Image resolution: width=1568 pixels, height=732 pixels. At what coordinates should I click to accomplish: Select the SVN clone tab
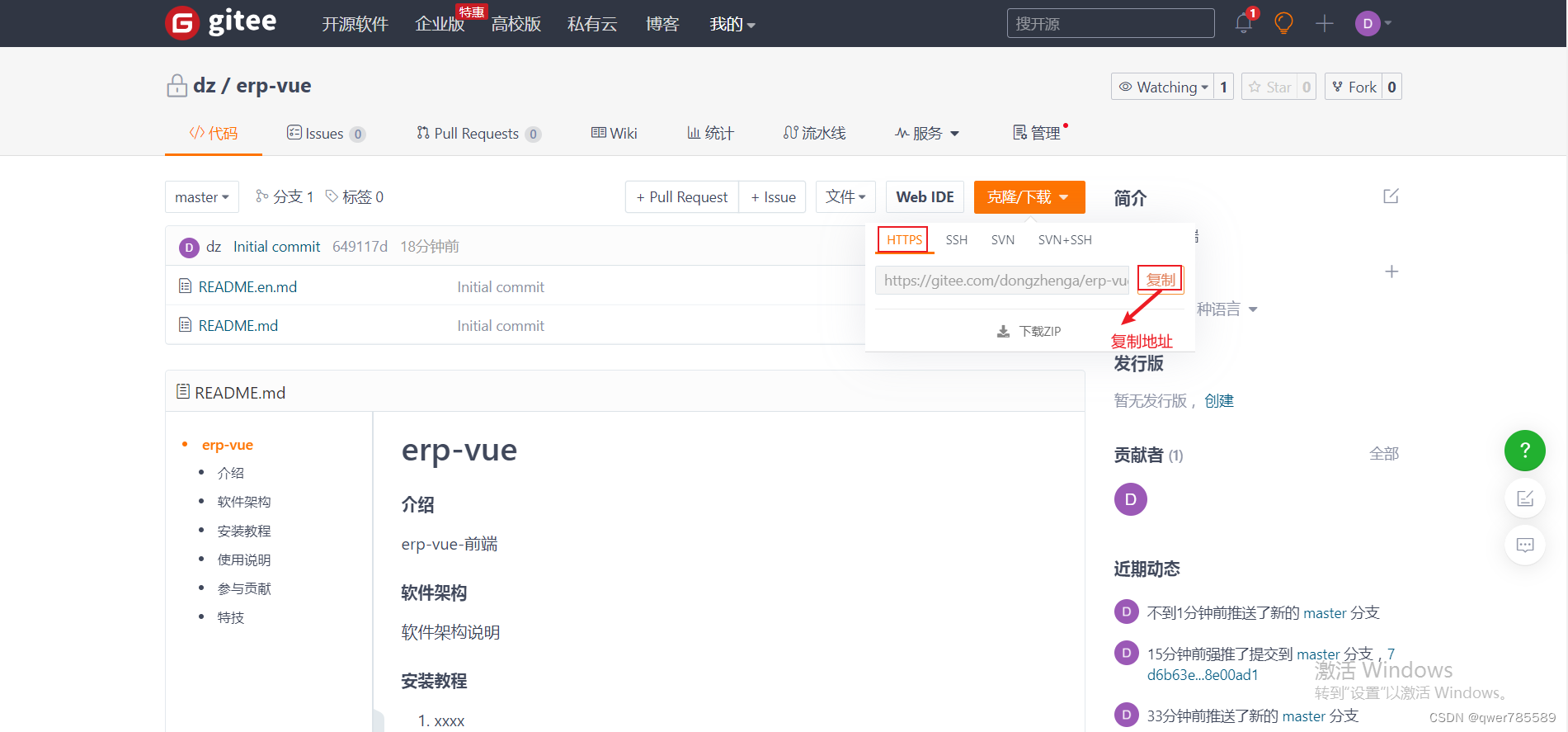point(1003,239)
